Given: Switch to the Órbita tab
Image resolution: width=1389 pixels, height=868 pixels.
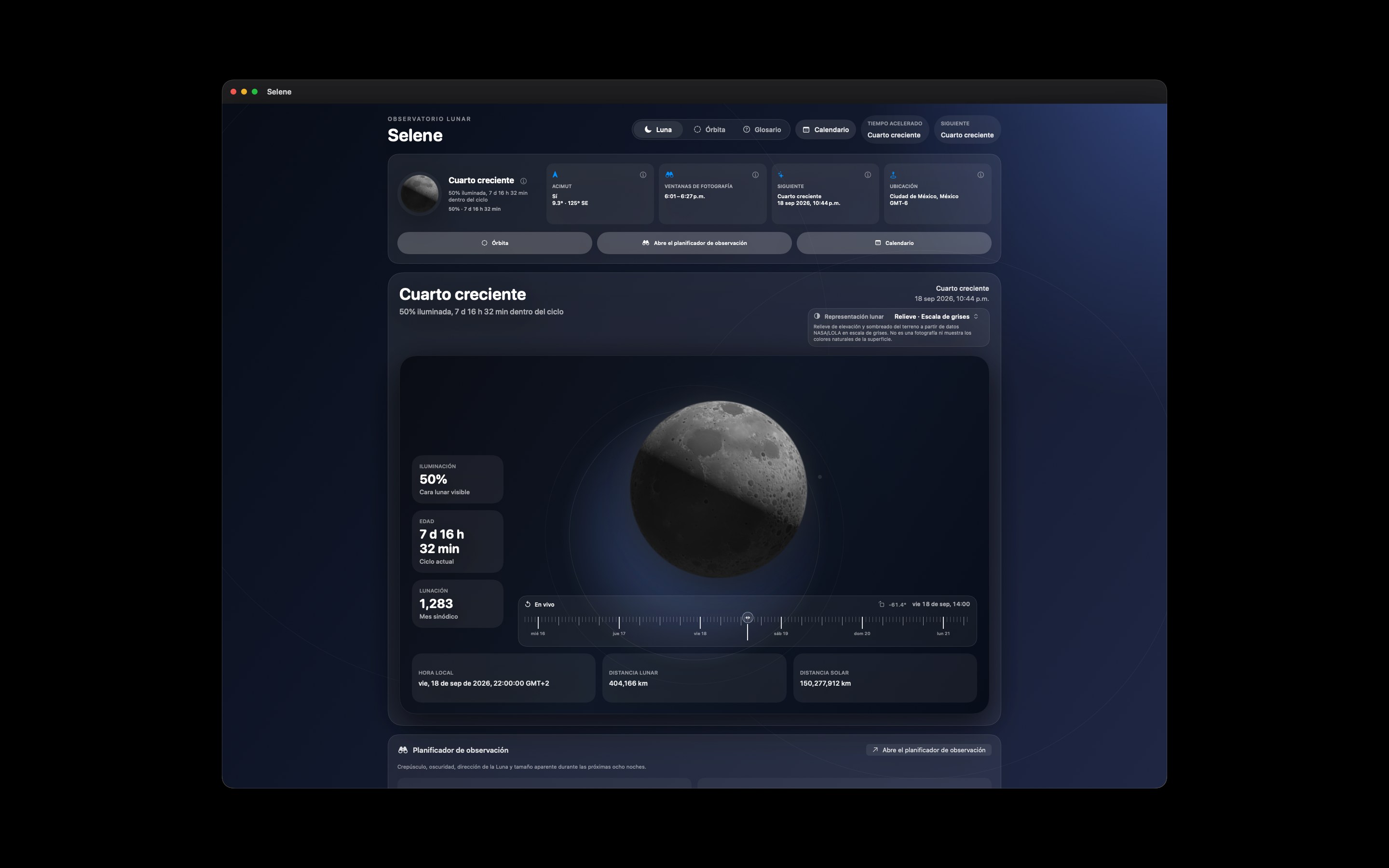Looking at the screenshot, I should 709,130.
